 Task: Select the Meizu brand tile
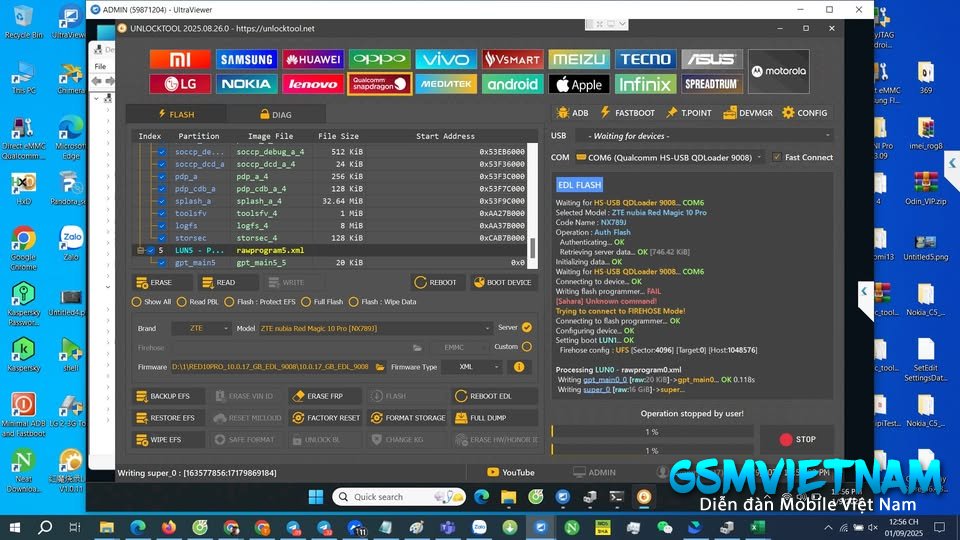pyautogui.click(x=579, y=59)
